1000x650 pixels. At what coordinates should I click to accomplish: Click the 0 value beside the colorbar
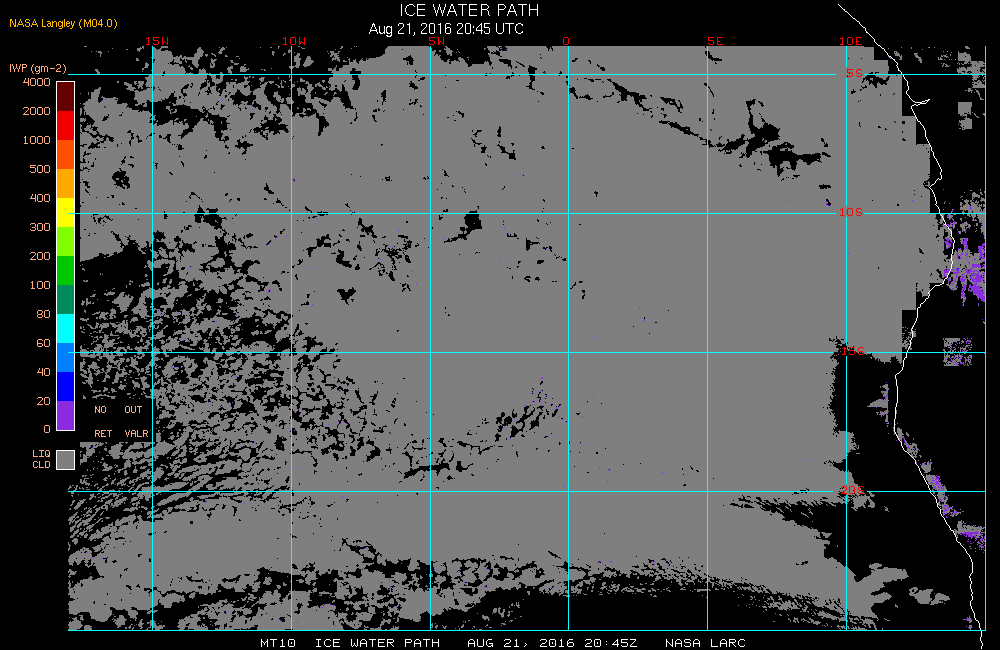(x=47, y=429)
